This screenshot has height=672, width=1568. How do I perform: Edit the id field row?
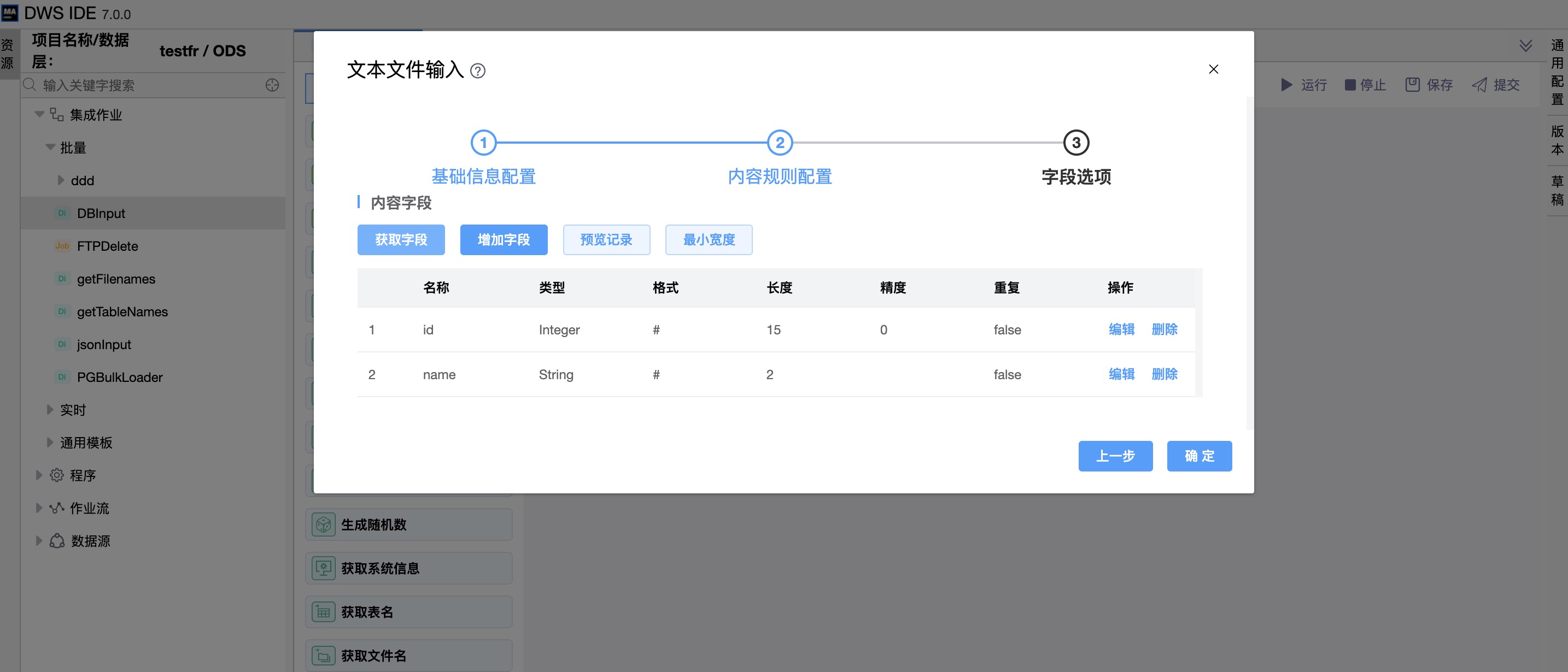[x=1121, y=329]
